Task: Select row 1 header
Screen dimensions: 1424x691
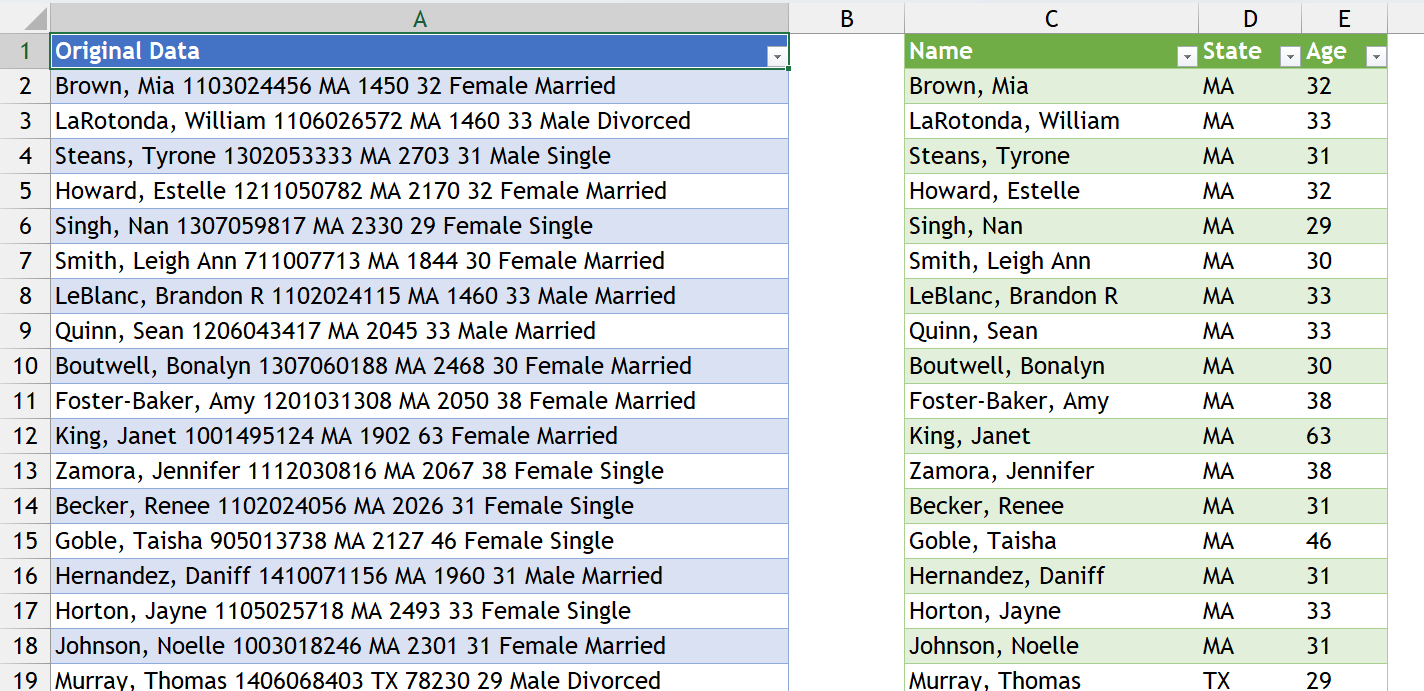Action: [x=25, y=51]
